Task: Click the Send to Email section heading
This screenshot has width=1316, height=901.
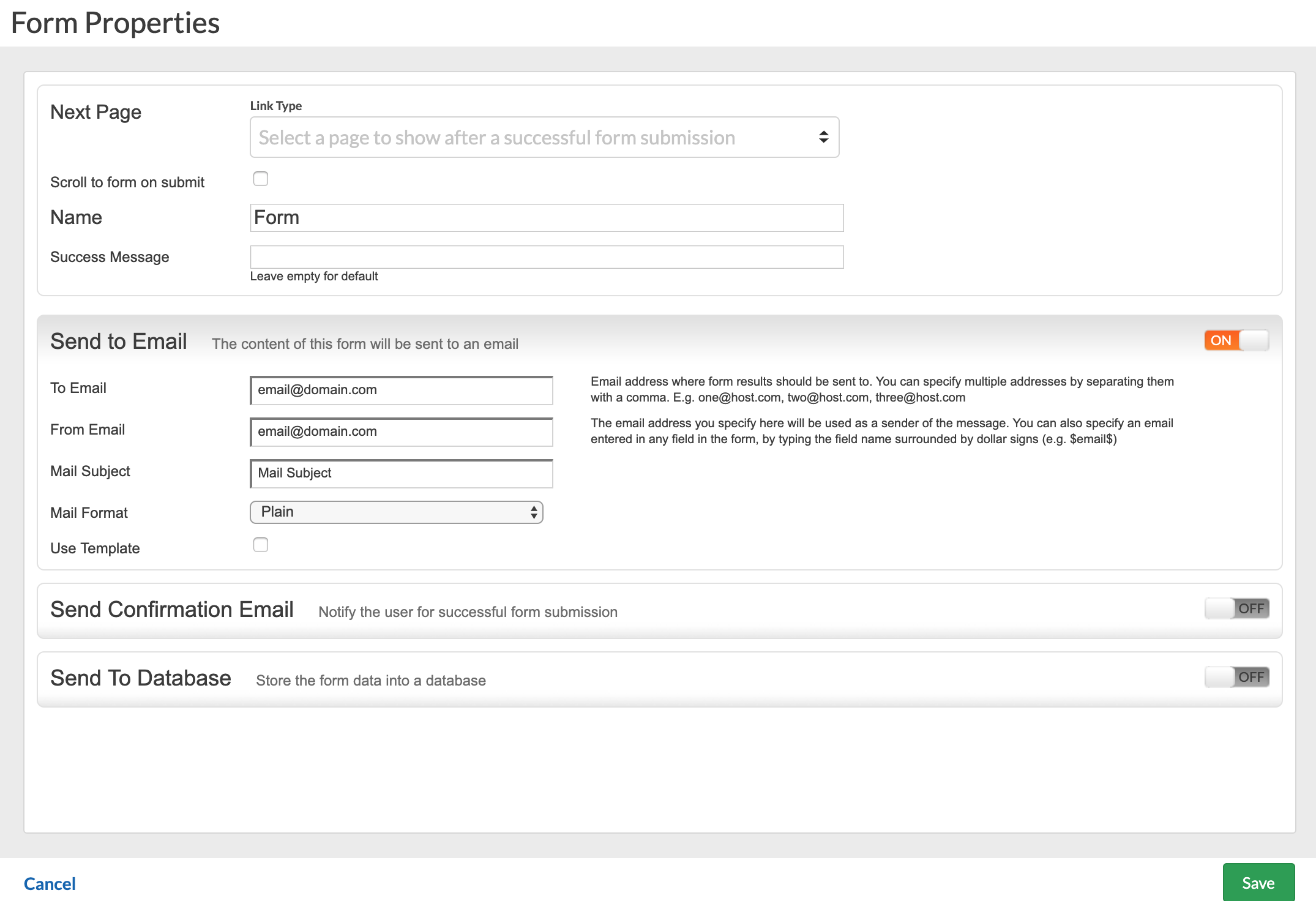Action: click(x=119, y=342)
